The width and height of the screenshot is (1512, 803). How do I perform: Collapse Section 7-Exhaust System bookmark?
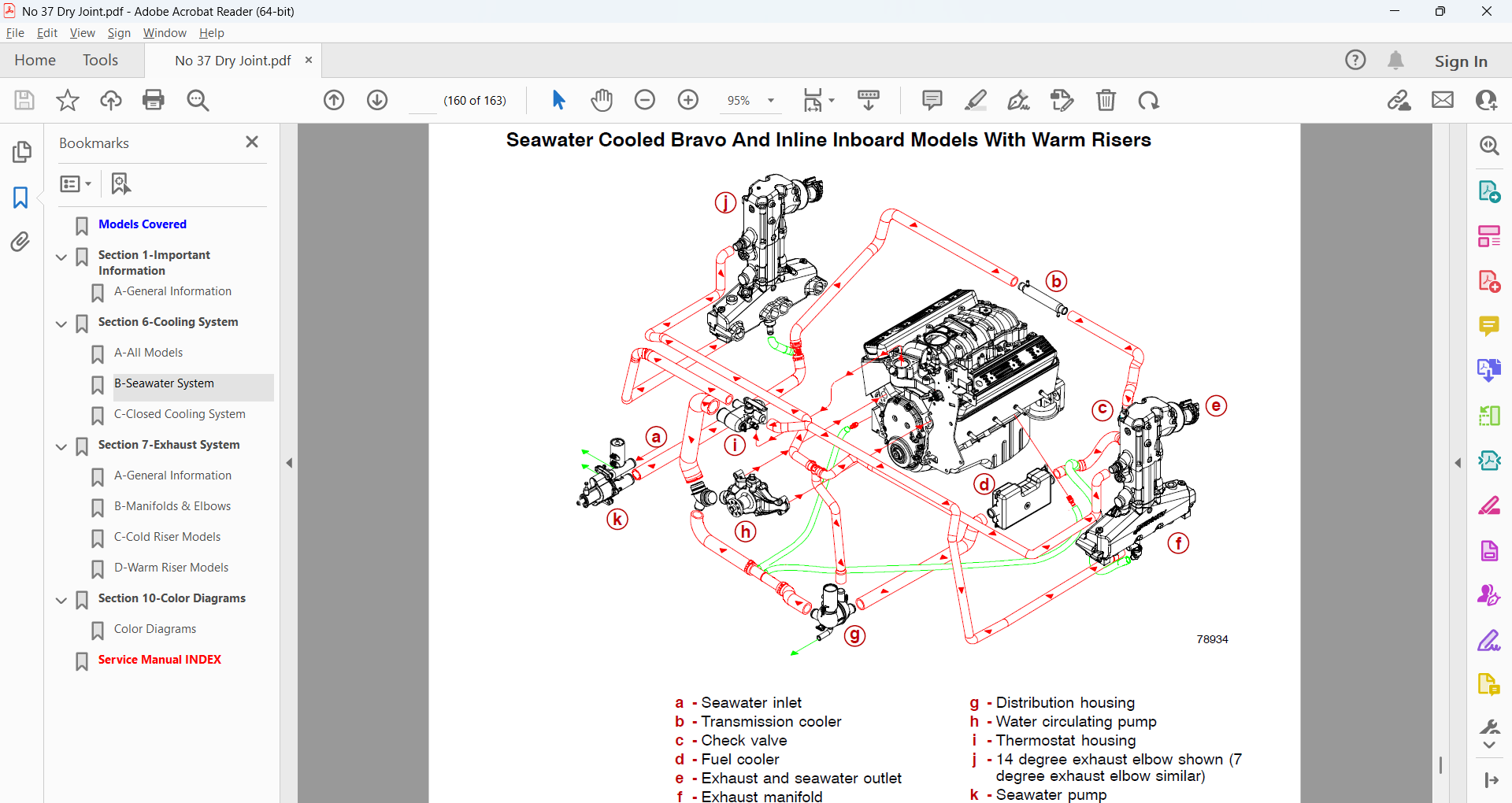pos(61,446)
